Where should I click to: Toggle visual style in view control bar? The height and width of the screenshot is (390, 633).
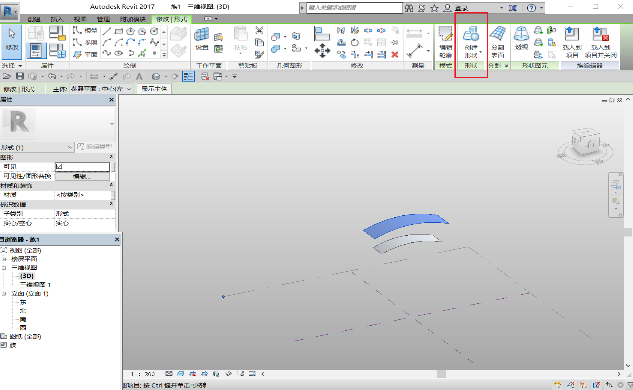[181, 374]
